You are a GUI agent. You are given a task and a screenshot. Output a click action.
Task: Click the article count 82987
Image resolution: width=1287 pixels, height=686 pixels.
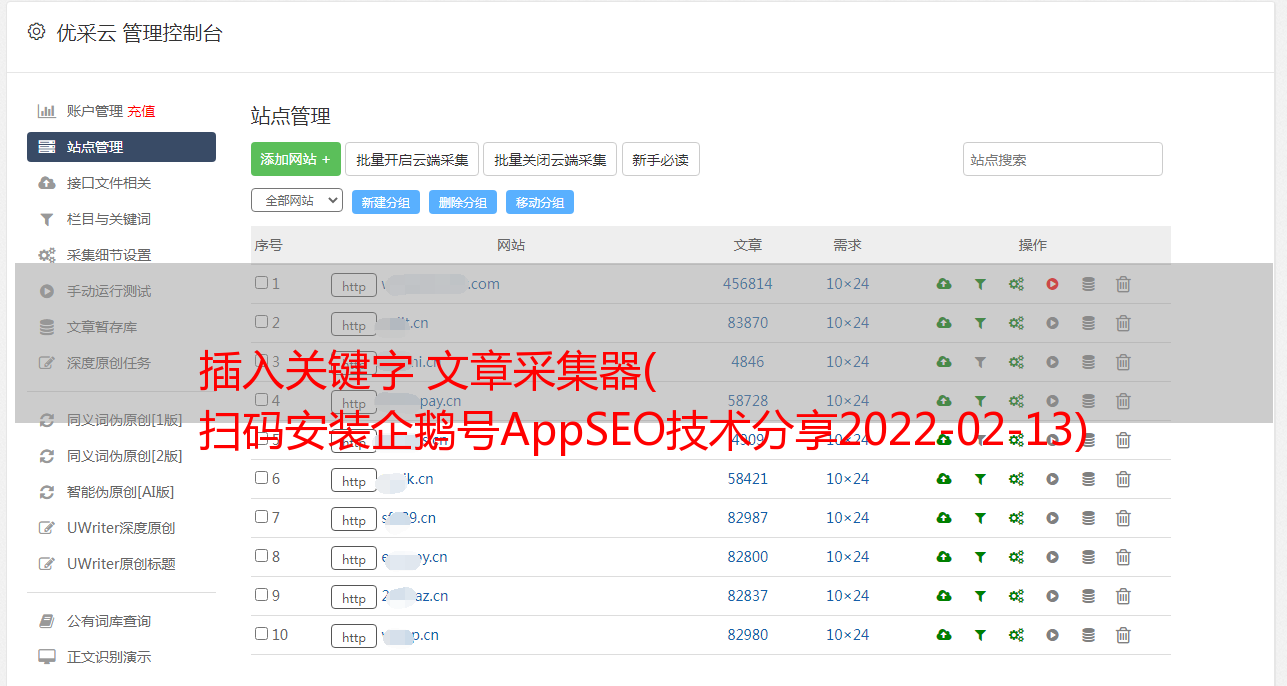(x=748, y=518)
